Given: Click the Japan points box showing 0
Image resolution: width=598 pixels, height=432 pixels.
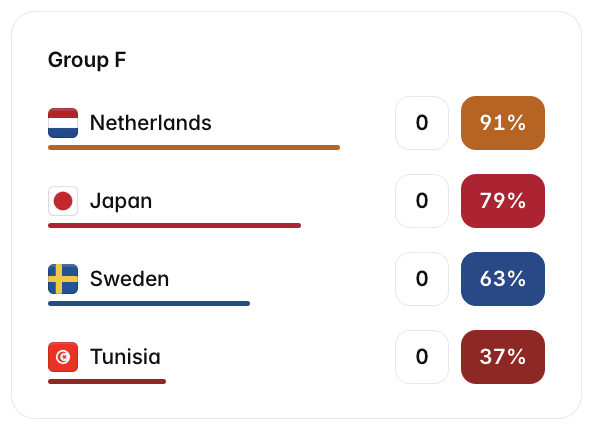Looking at the screenshot, I should coord(422,201).
